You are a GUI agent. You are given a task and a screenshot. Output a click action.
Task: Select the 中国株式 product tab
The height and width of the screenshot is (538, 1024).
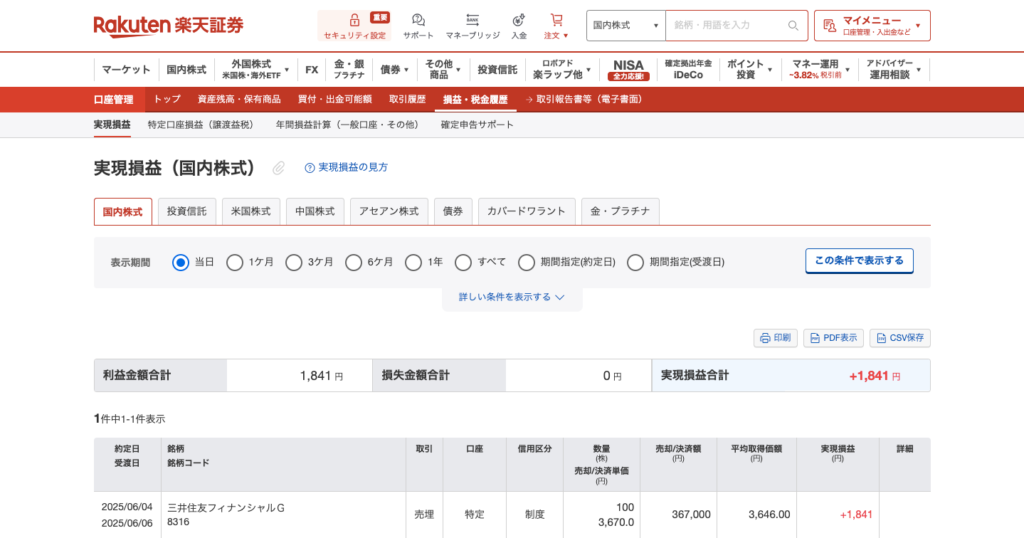[x=315, y=212]
